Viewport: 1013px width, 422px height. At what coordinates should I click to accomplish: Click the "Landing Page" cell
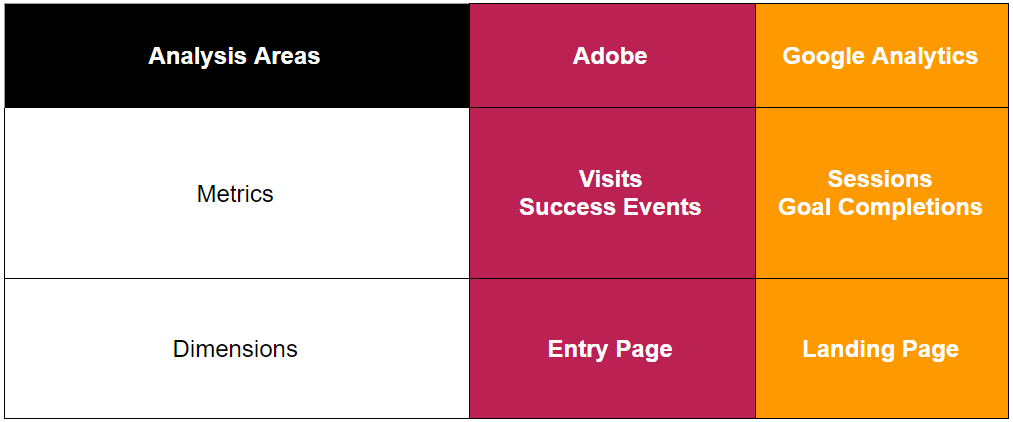tap(880, 349)
